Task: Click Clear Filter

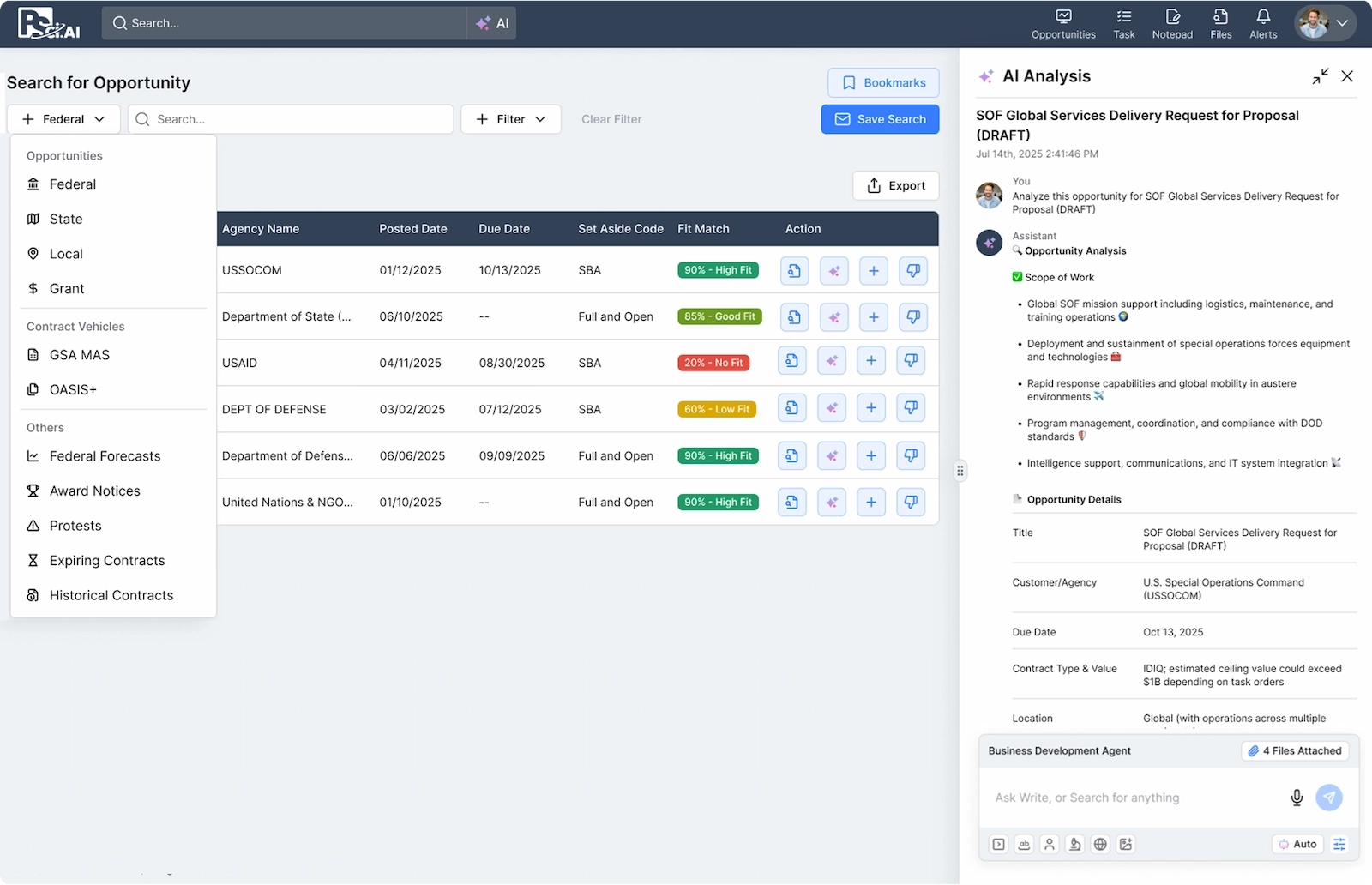Action: [x=611, y=119]
